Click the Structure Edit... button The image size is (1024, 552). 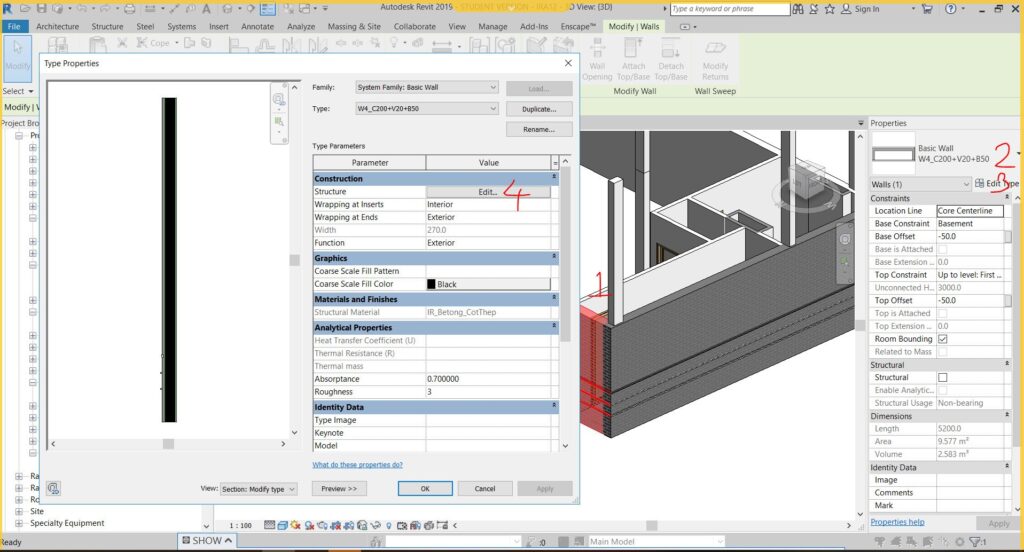coord(488,192)
